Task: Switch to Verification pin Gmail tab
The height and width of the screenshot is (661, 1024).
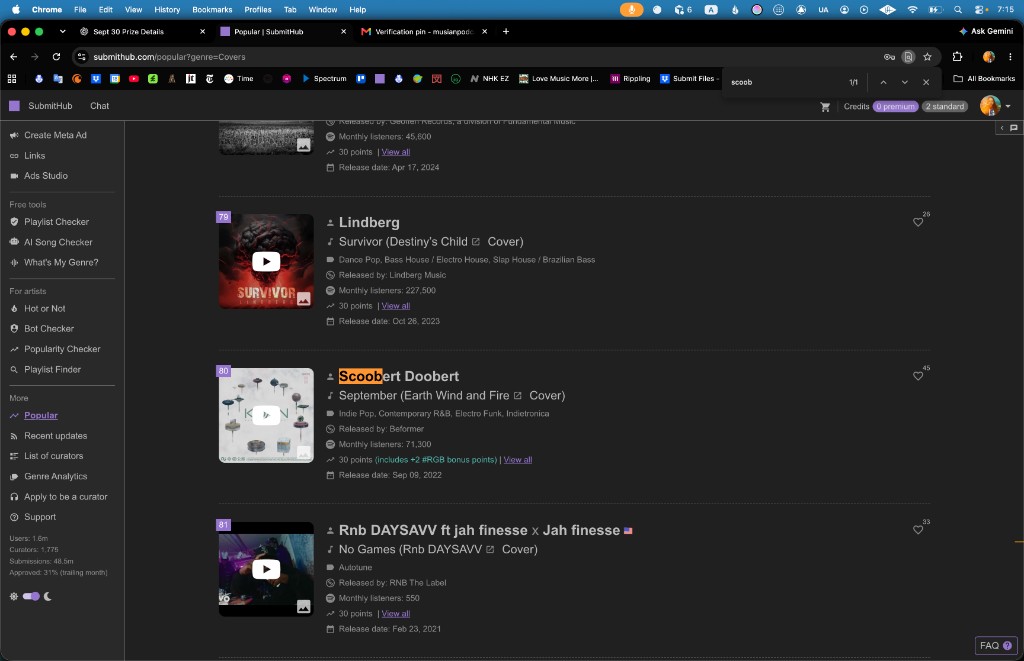Action: 424,31
